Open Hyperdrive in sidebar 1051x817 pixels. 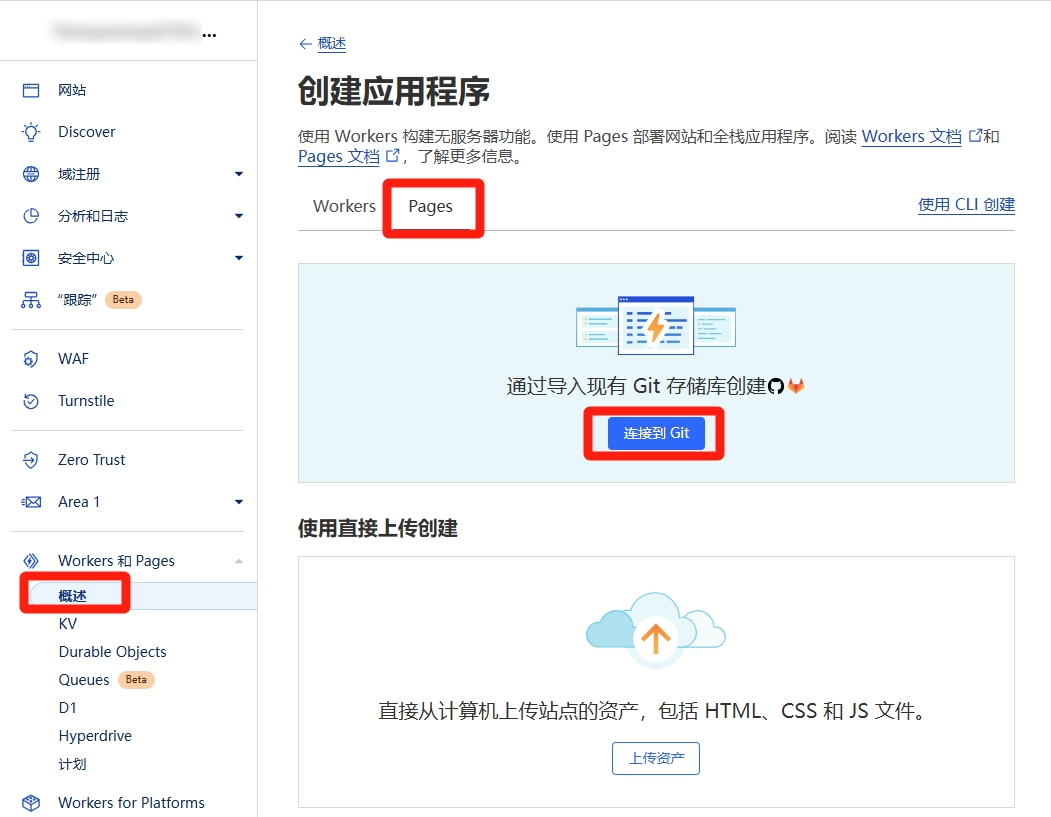coord(95,736)
